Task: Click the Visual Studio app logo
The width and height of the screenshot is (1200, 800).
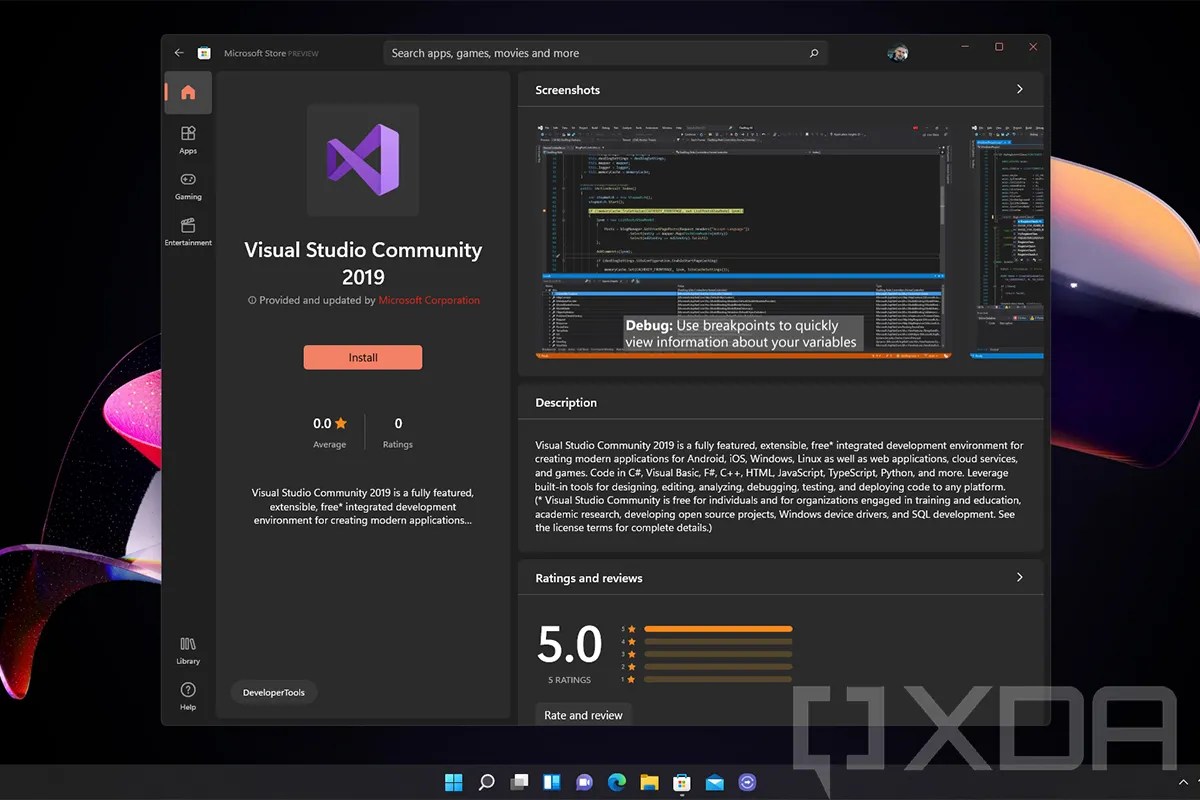Action: tap(363, 160)
